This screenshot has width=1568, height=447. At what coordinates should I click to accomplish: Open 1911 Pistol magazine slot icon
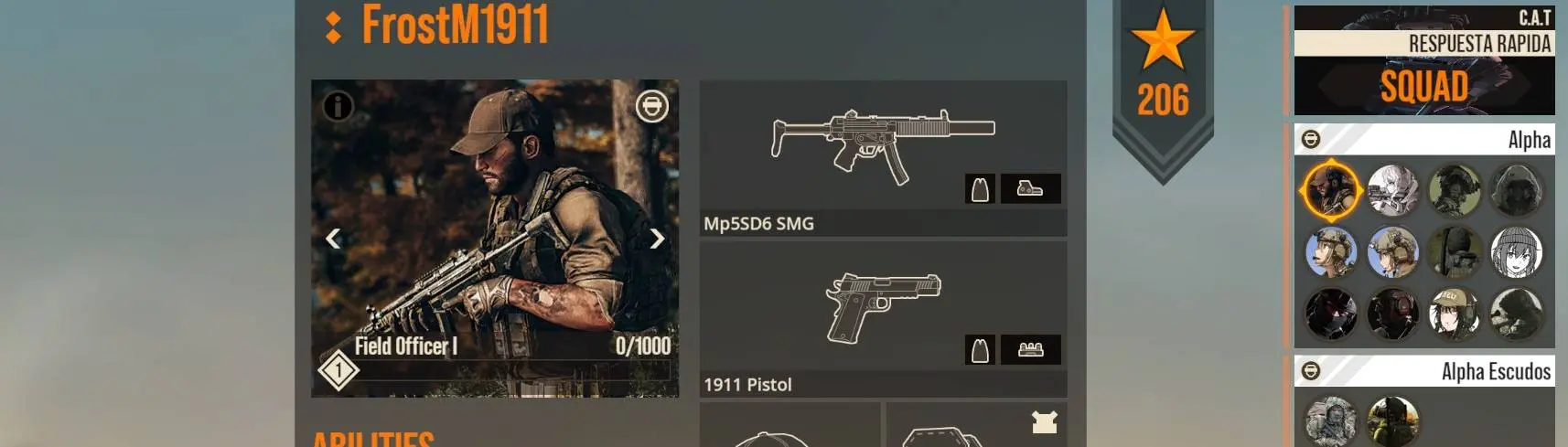click(x=980, y=350)
